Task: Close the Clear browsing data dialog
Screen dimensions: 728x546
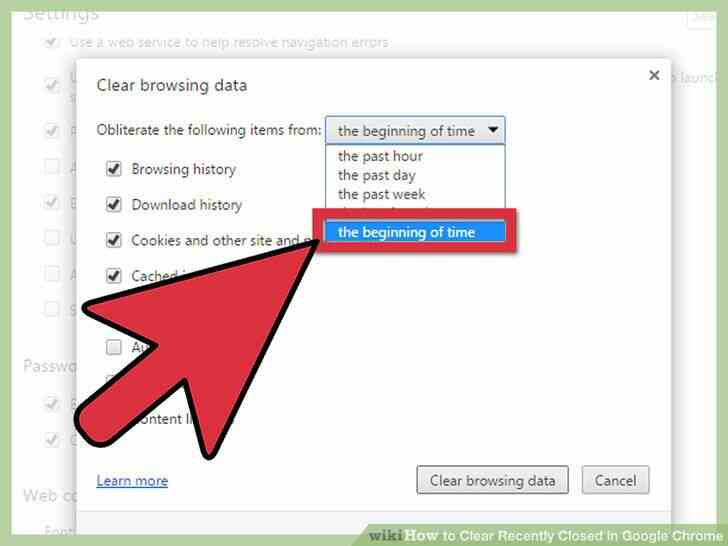Action: click(x=654, y=75)
